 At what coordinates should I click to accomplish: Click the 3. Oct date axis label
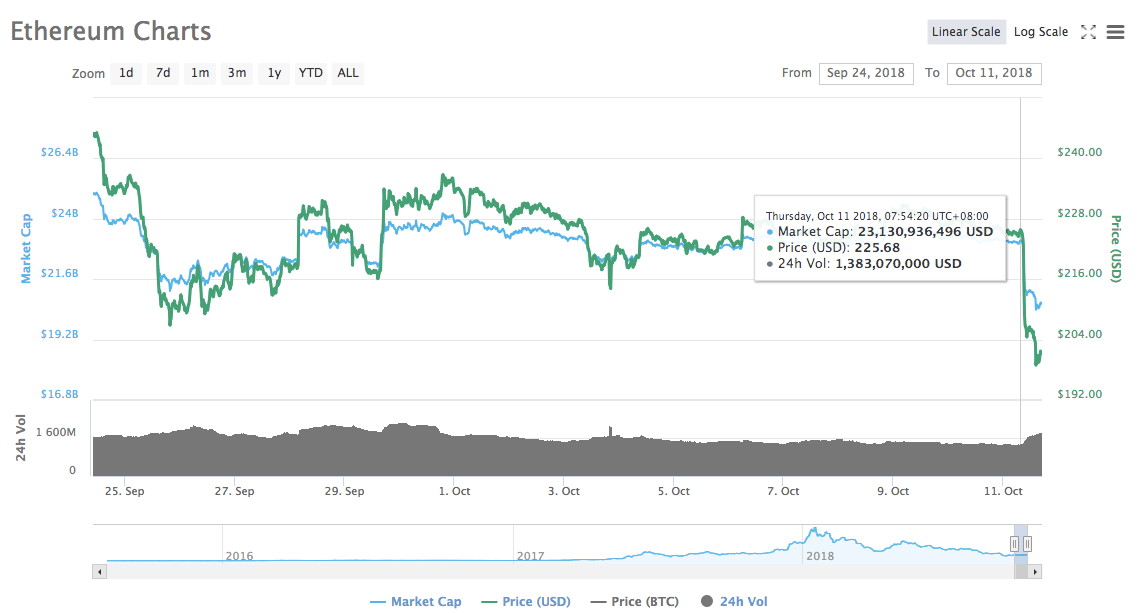coord(564,491)
